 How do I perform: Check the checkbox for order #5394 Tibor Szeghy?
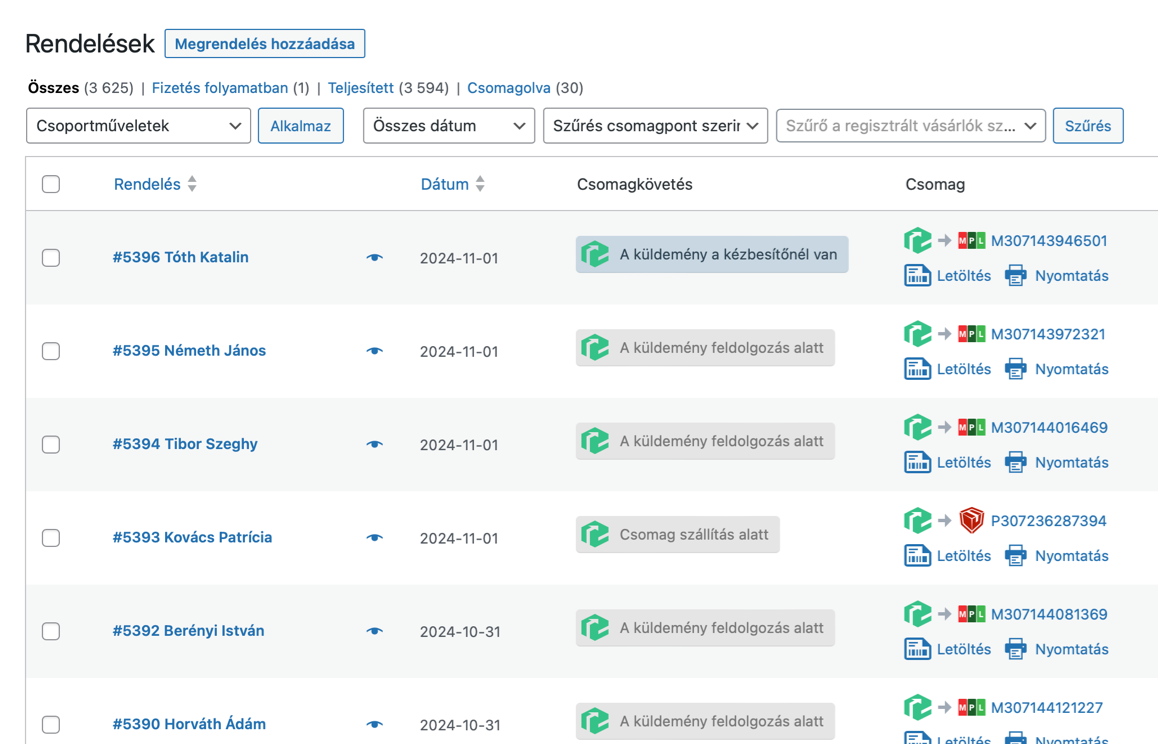coord(51,444)
